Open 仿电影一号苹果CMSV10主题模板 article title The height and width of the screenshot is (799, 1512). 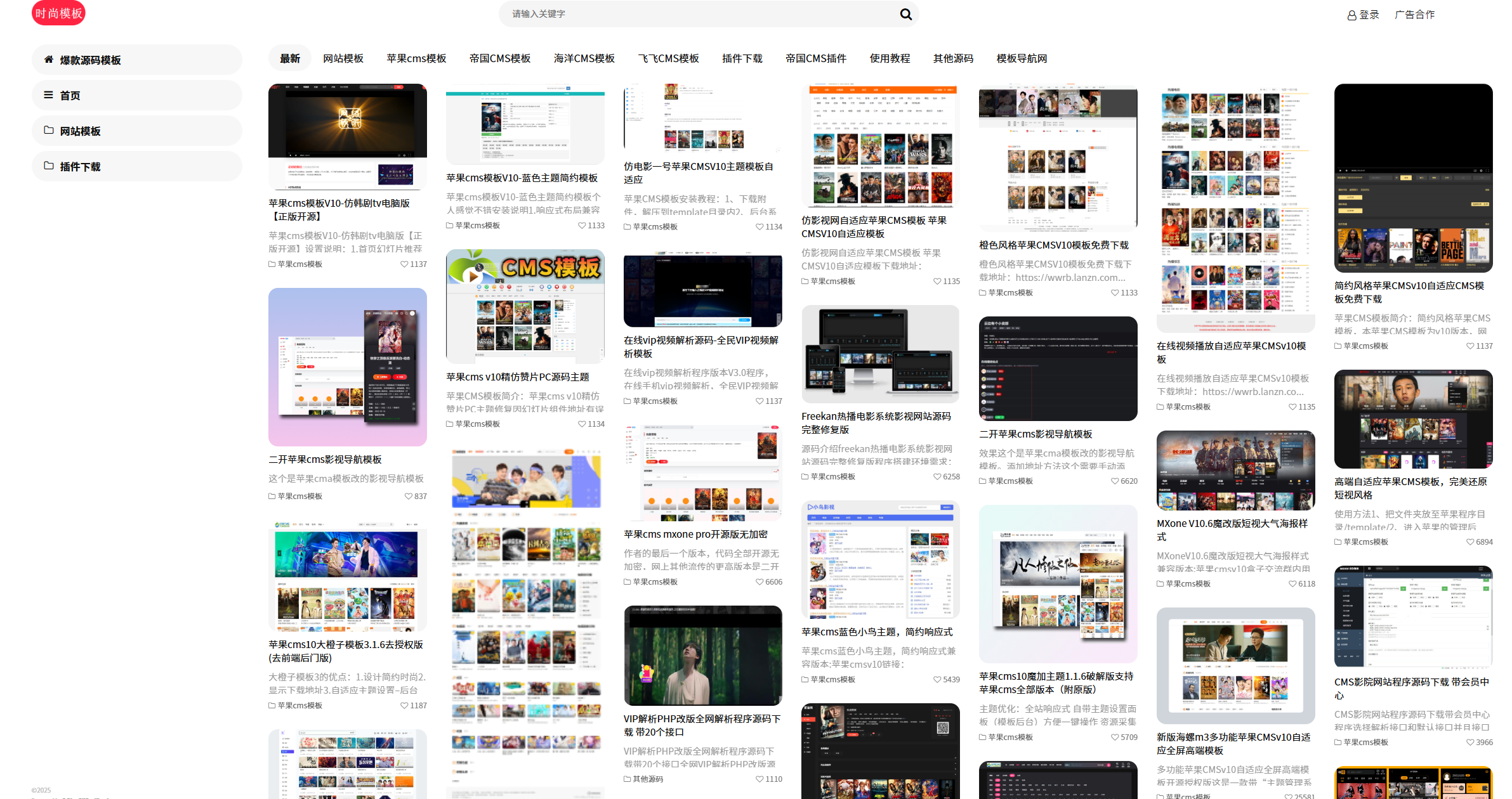coord(699,173)
